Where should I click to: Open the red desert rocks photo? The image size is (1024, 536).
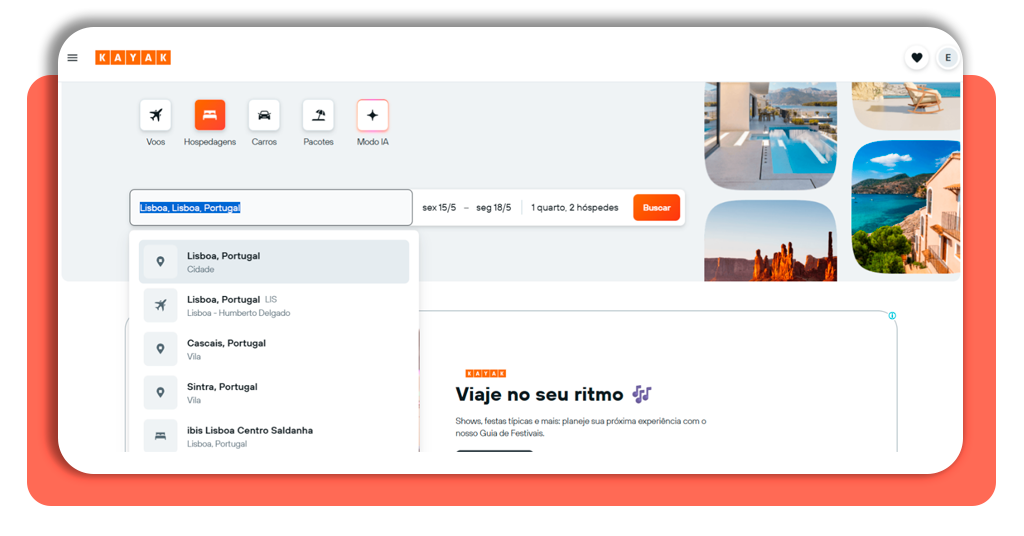771,241
